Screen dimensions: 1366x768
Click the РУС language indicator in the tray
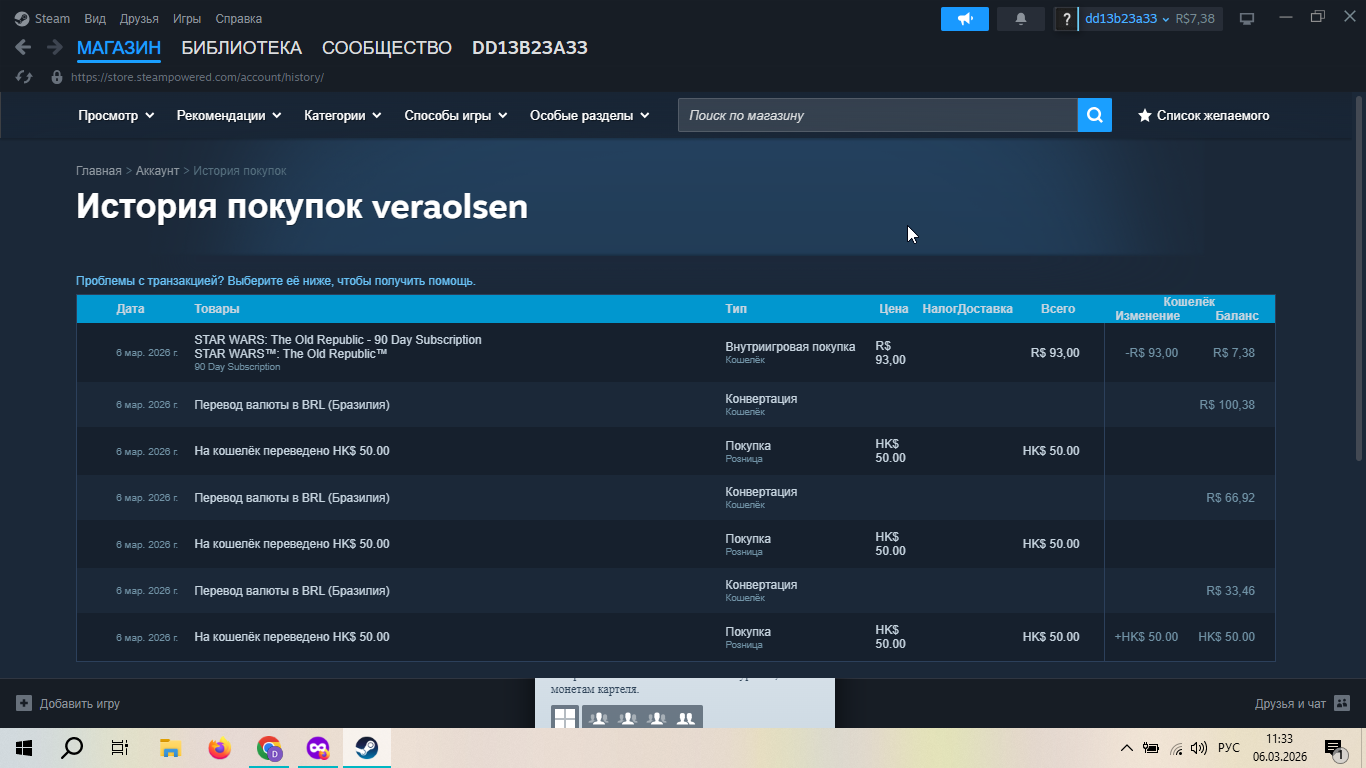pos(1229,748)
